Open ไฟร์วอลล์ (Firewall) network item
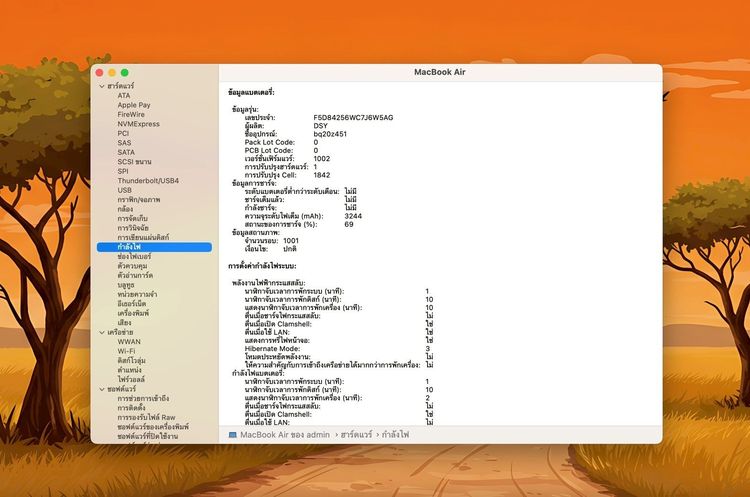The image size is (750, 497). 132,379
